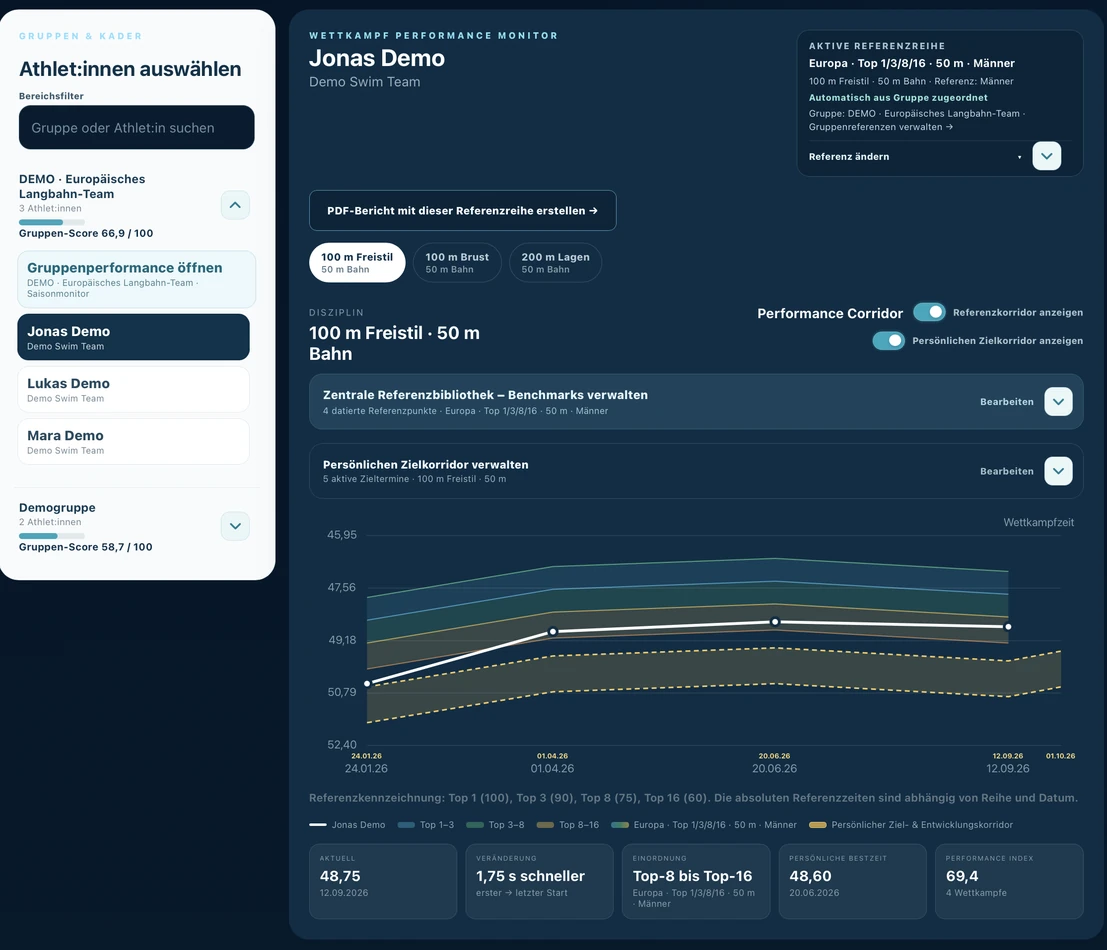Viewport: 1107px width, 950px height.
Task: Click the 4 datierte Referenzpunkte subtitle
Action: [465, 411]
